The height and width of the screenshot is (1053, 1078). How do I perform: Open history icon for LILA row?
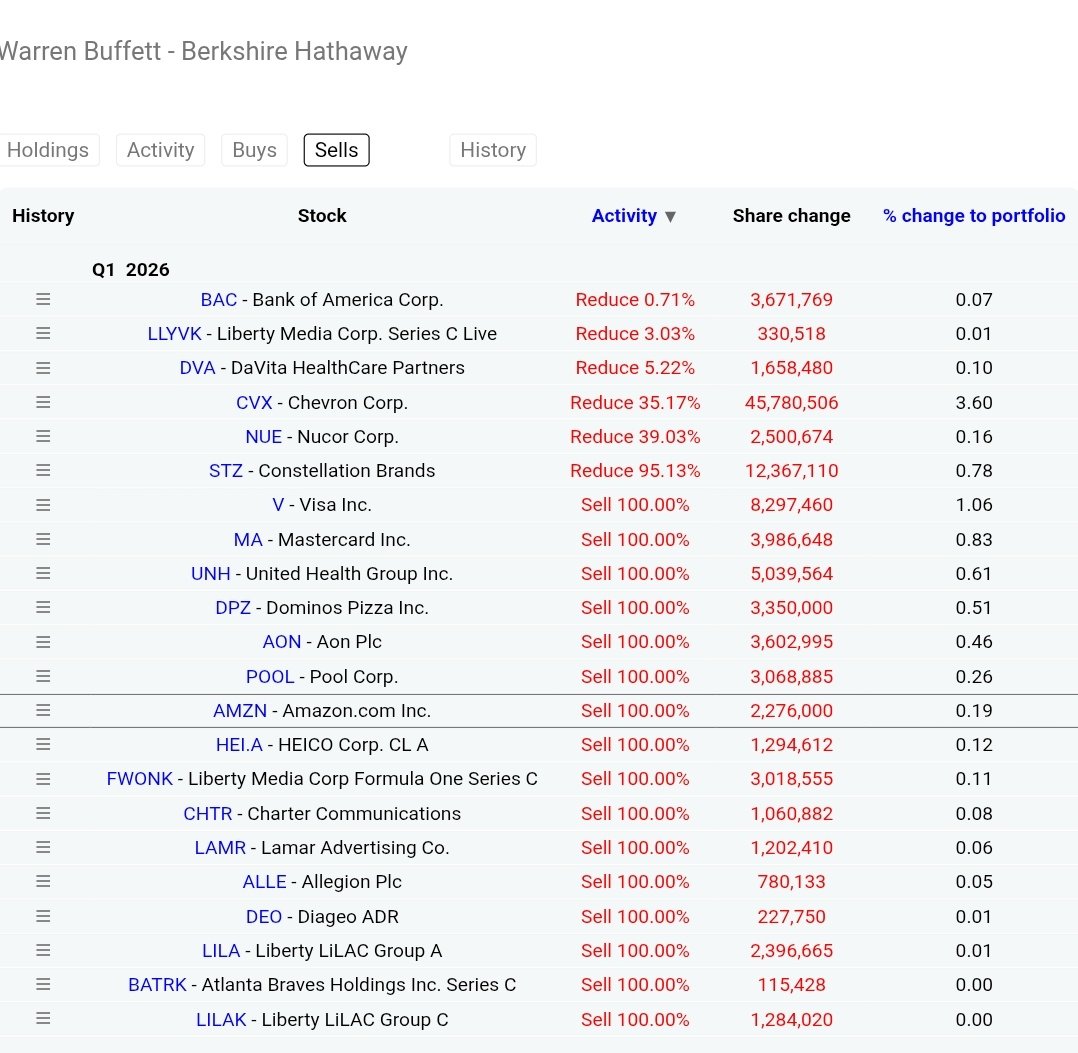(43, 951)
